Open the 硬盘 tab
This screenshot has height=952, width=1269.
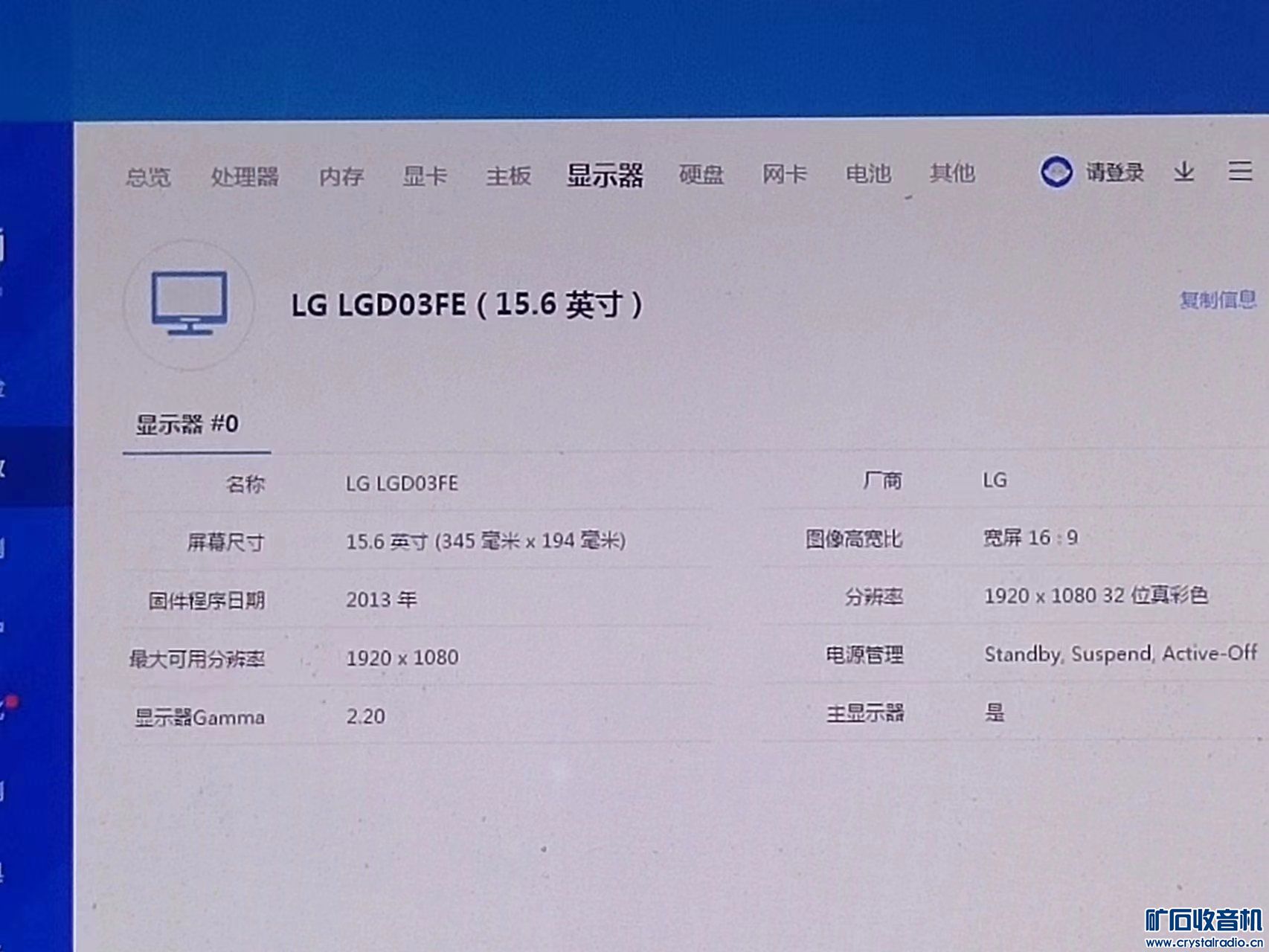pos(701,175)
